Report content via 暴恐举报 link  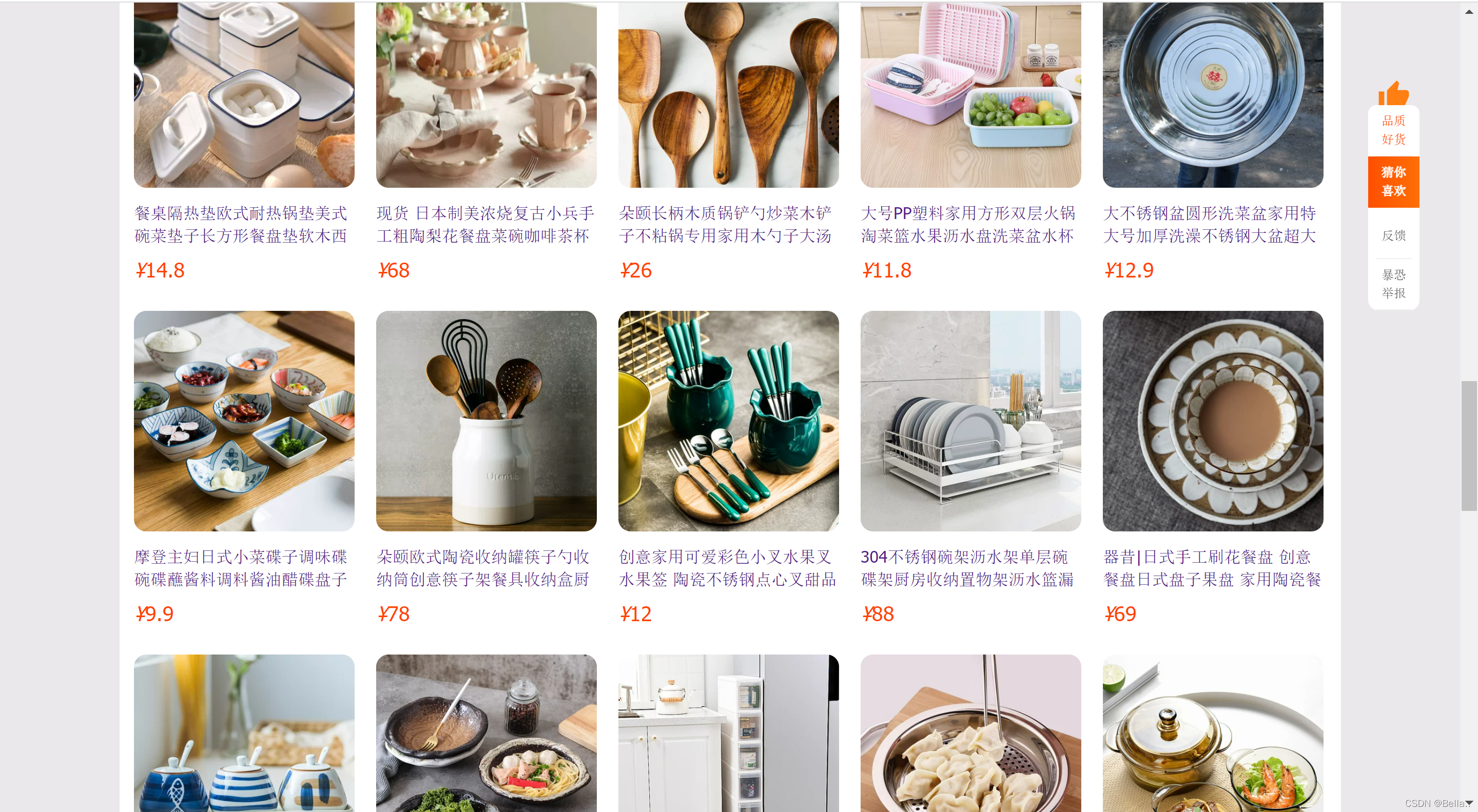point(1393,284)
